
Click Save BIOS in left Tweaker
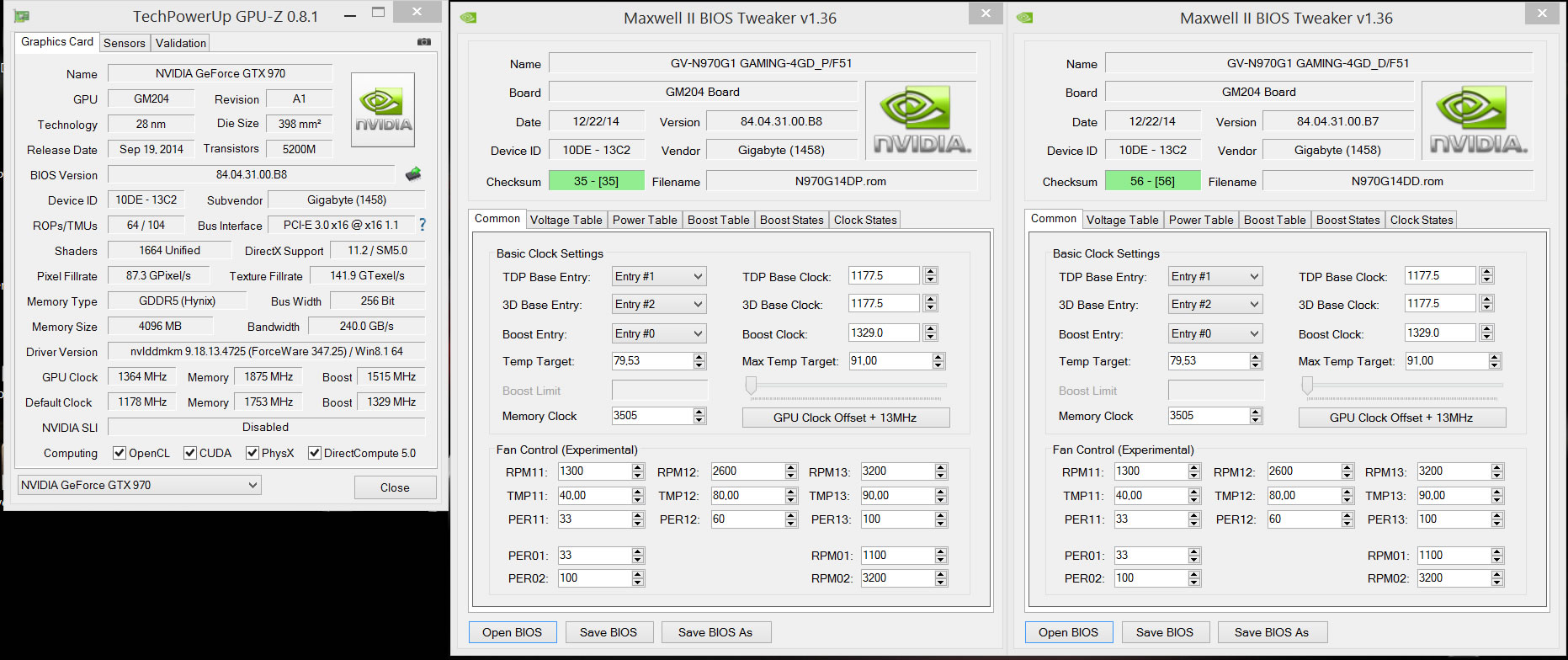pos(609,632)
